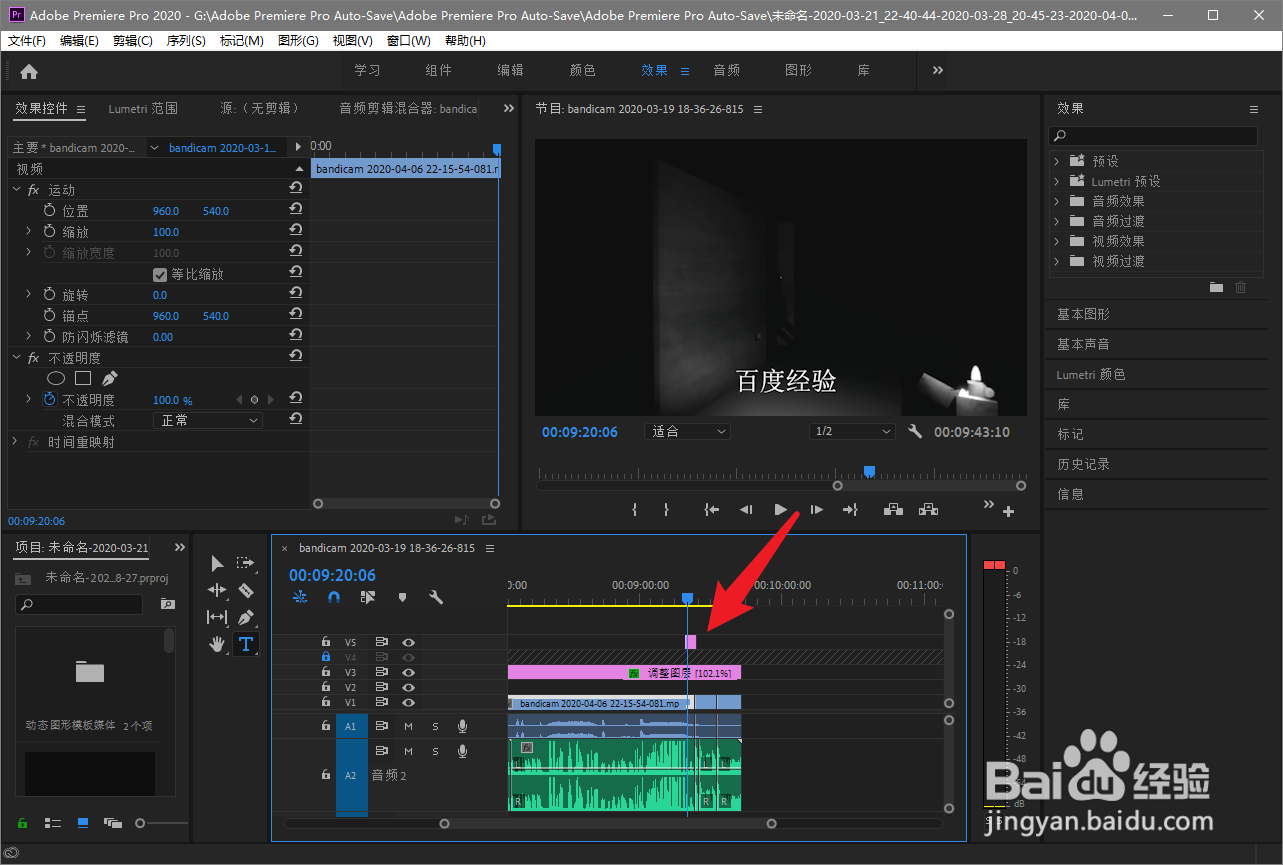
Task: Open the Graphics menu
Action: (x=298, y=41)
